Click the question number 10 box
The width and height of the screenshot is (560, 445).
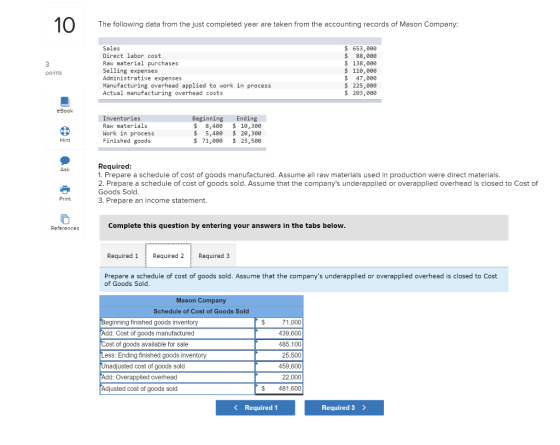tap(65, 25)
